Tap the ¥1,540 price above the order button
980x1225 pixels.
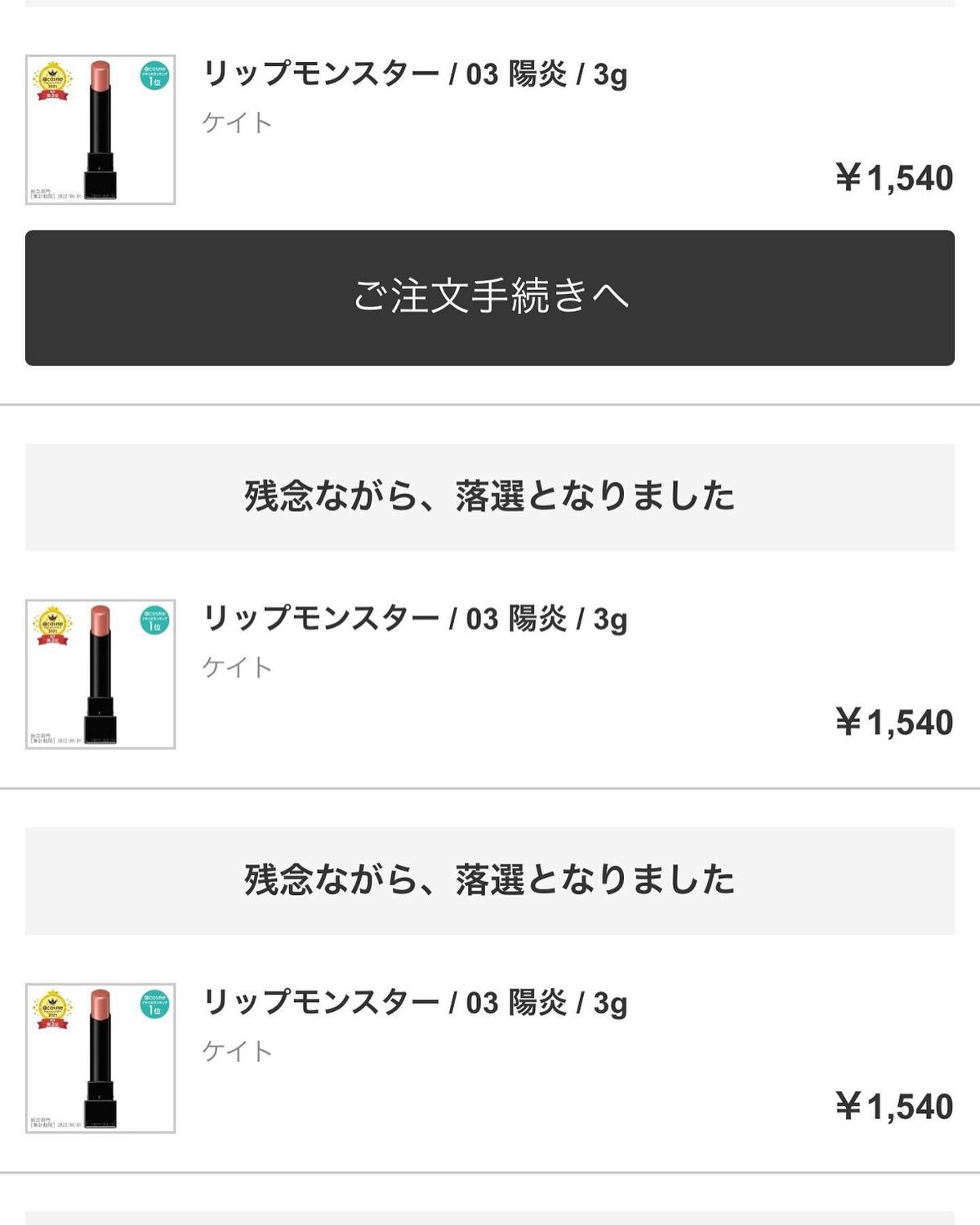pyautogui.click(x=893, y=178)
